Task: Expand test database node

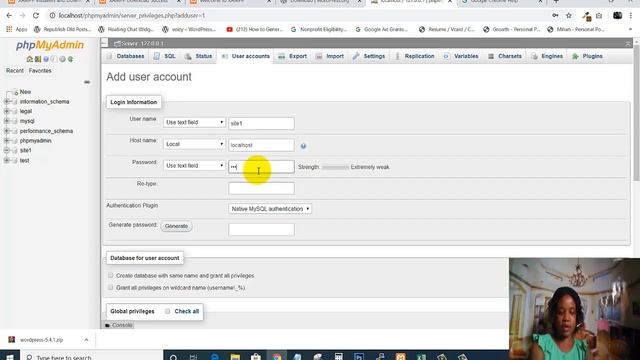Action: (x=7, y=160)
